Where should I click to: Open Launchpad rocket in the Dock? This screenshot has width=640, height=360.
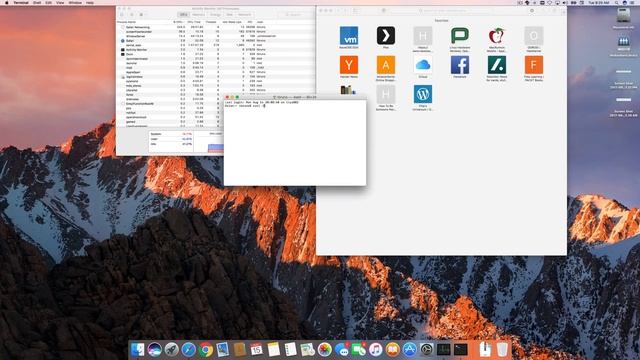(171, 350)
